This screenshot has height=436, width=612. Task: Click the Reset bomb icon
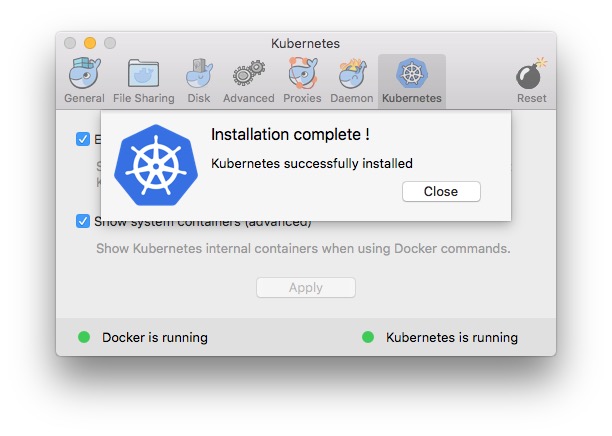point(531,81)
